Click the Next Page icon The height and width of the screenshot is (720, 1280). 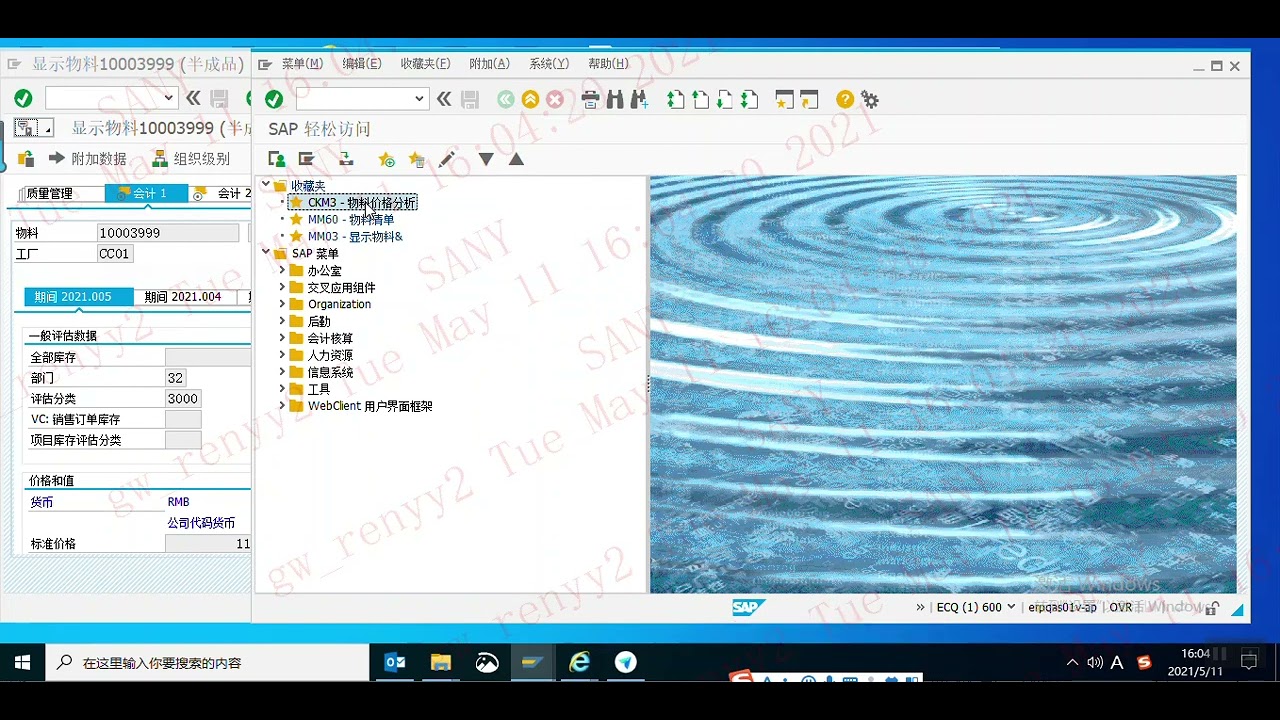(x=724, y=99)
